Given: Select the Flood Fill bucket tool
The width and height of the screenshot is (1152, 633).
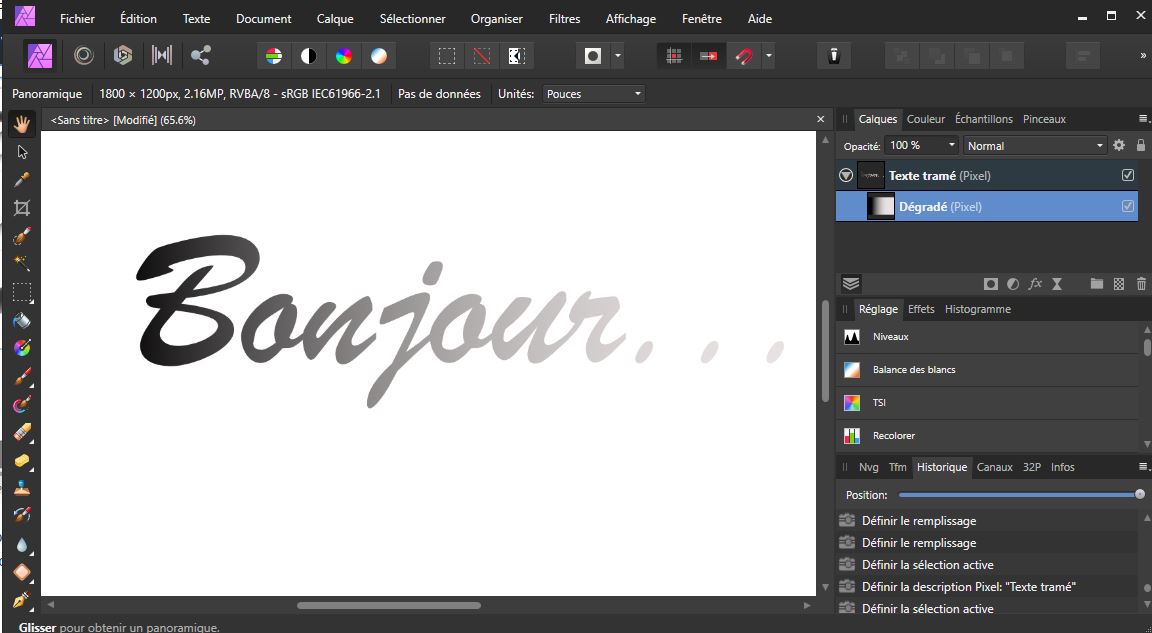Looking at the screenshot, I should pyautogui.click(x=22, y=320).
